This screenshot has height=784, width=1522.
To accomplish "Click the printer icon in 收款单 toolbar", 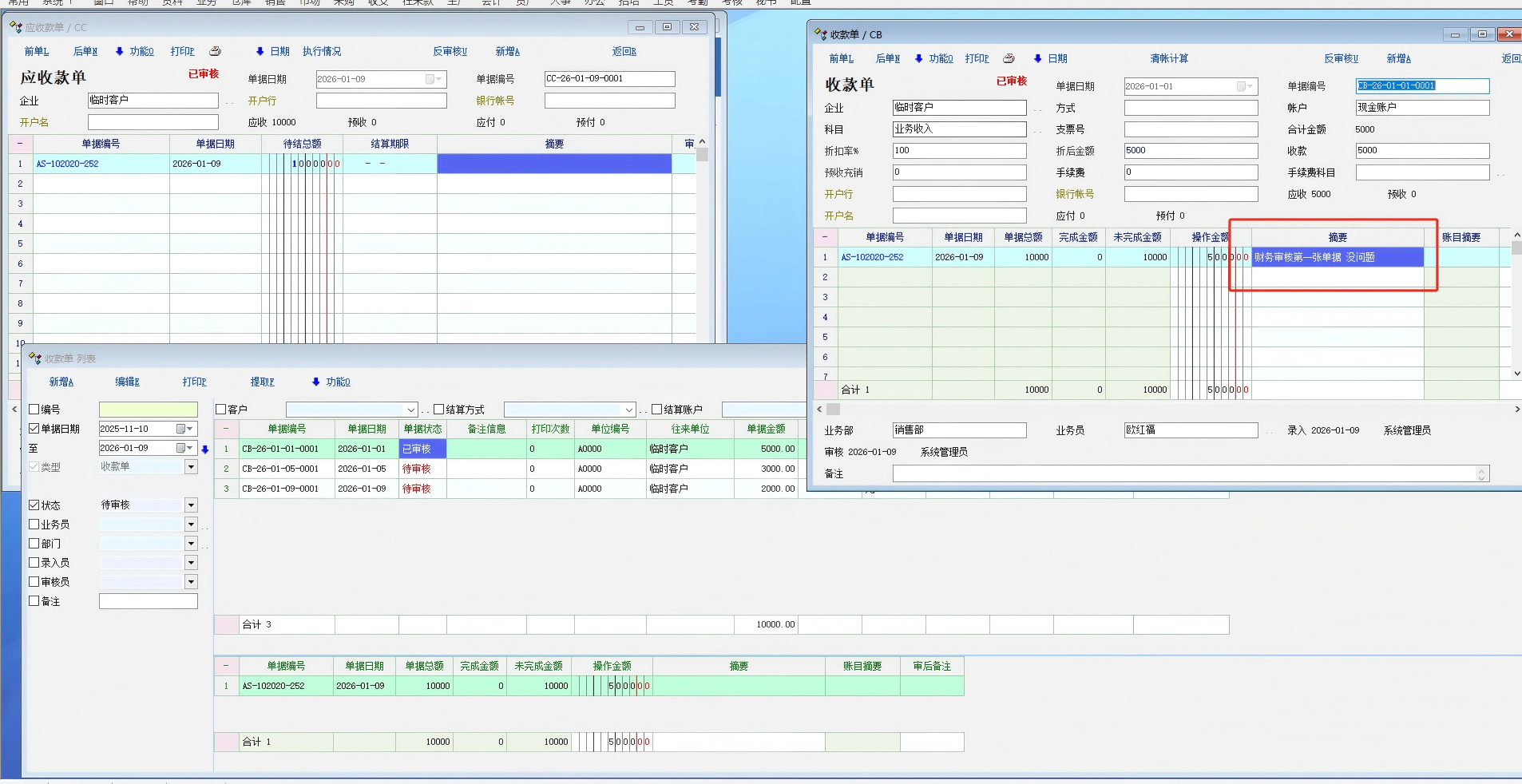I will point(1009,58).
